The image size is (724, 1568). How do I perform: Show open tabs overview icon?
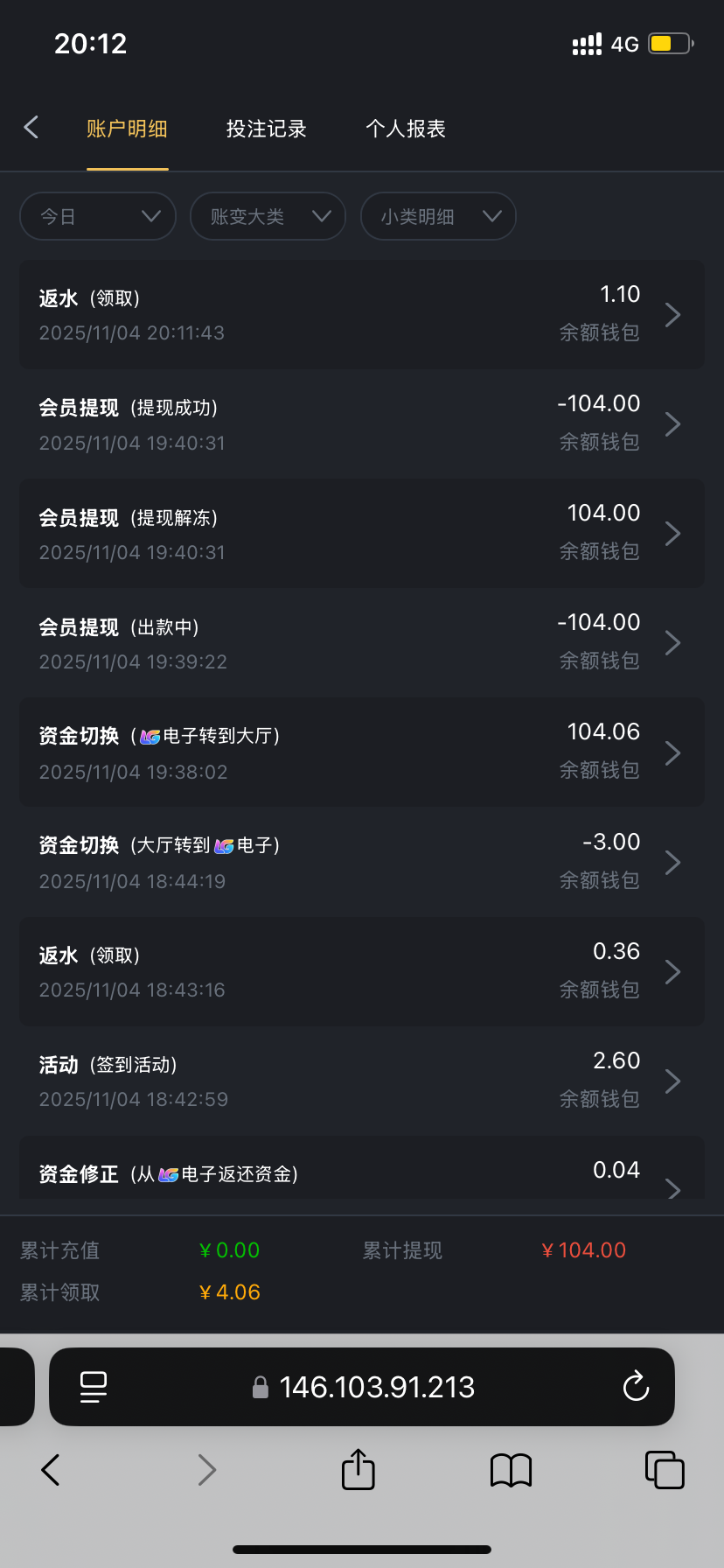pyautogui.click(x=664, y=1470)
